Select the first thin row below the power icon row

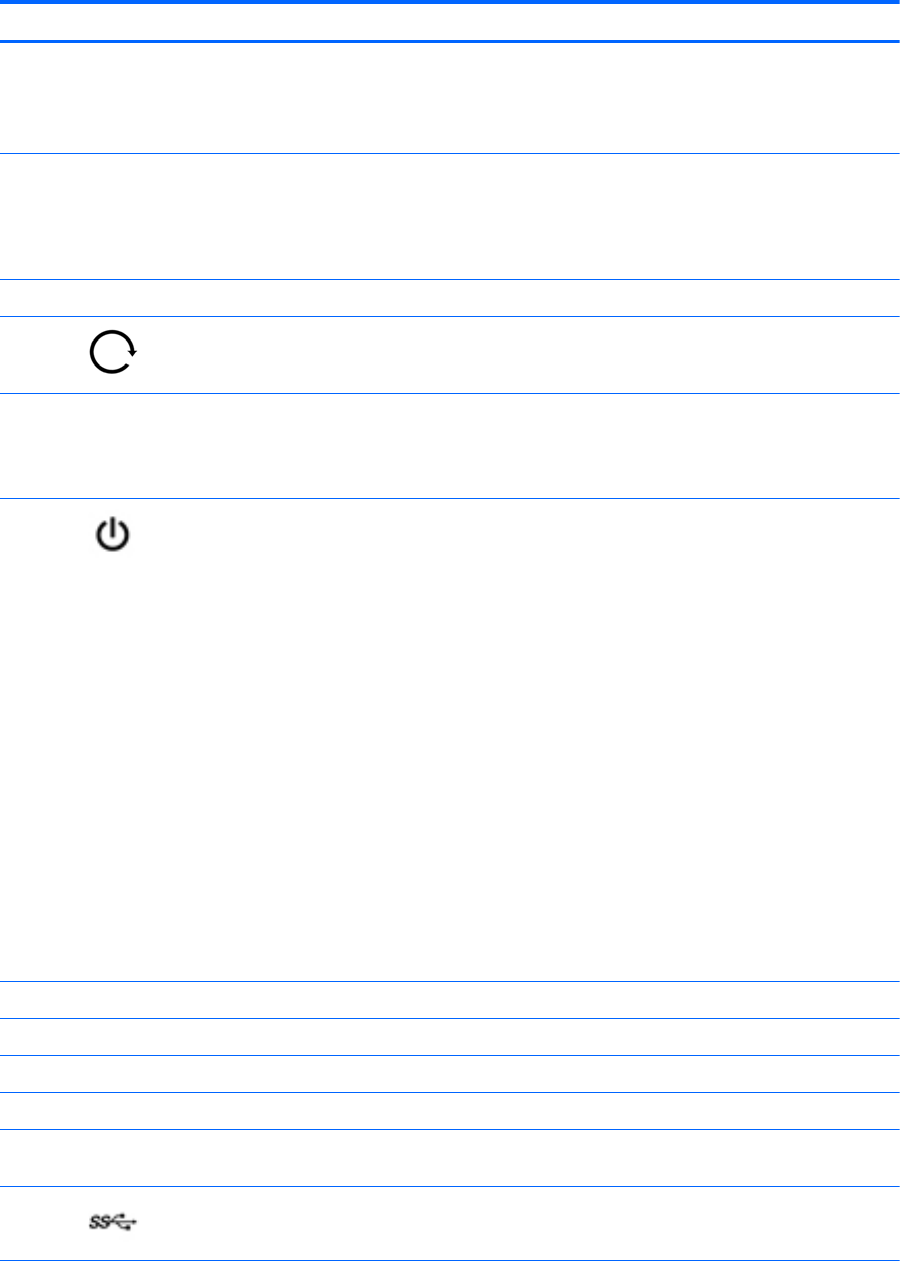pyautogui.click(x=450, y=1000)
